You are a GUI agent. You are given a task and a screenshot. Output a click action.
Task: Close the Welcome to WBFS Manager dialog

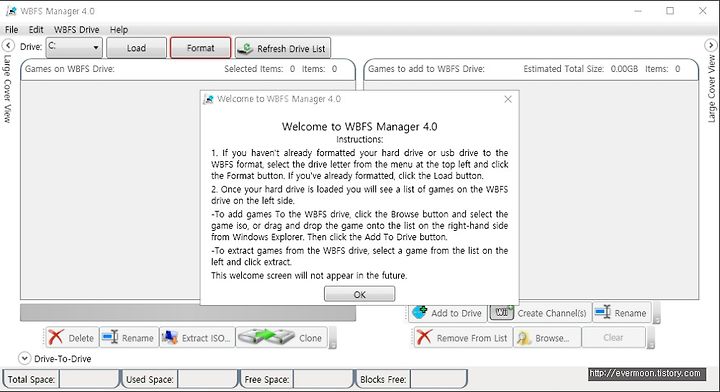click(507, 99)
